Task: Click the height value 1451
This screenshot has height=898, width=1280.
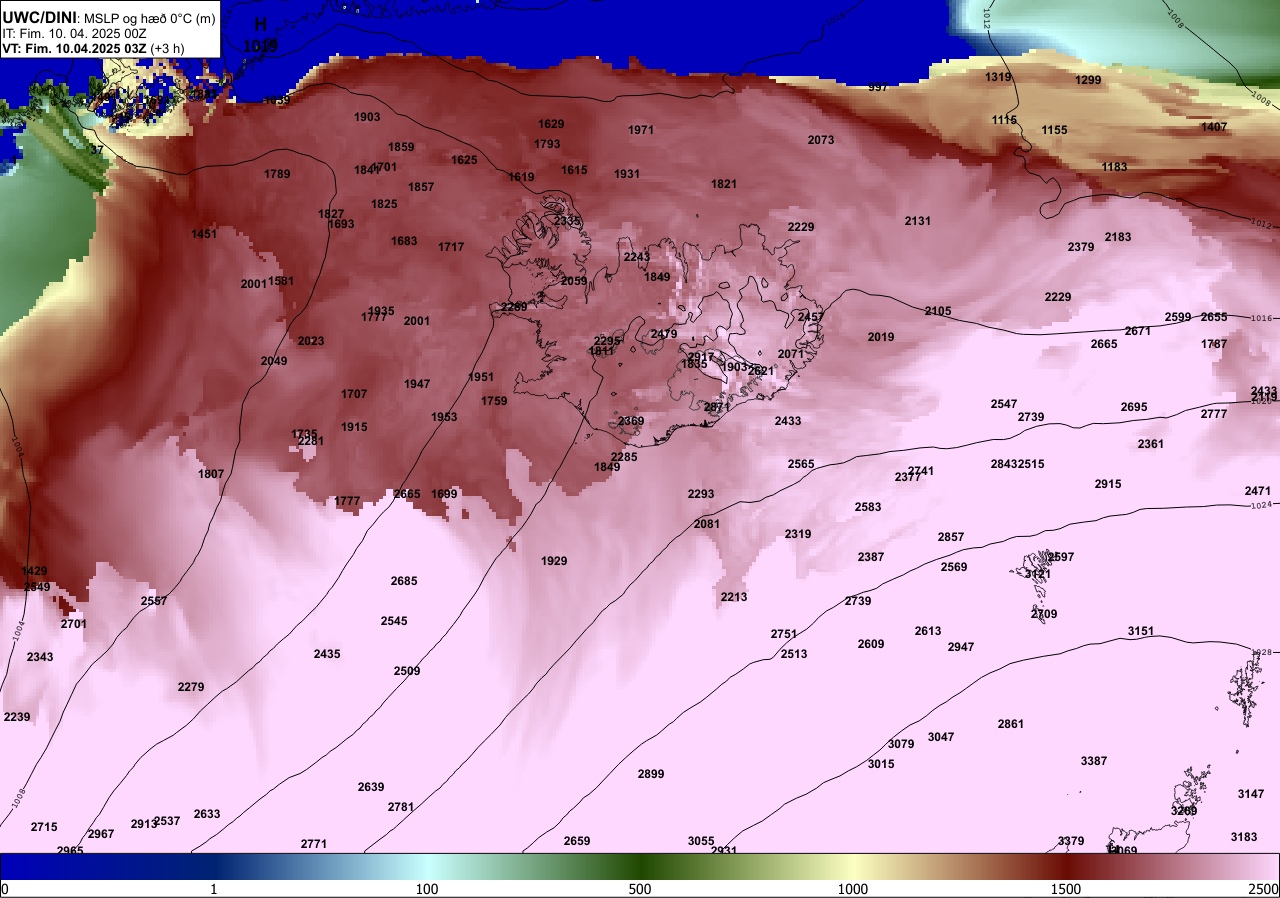Action: (x=204, y=234)
